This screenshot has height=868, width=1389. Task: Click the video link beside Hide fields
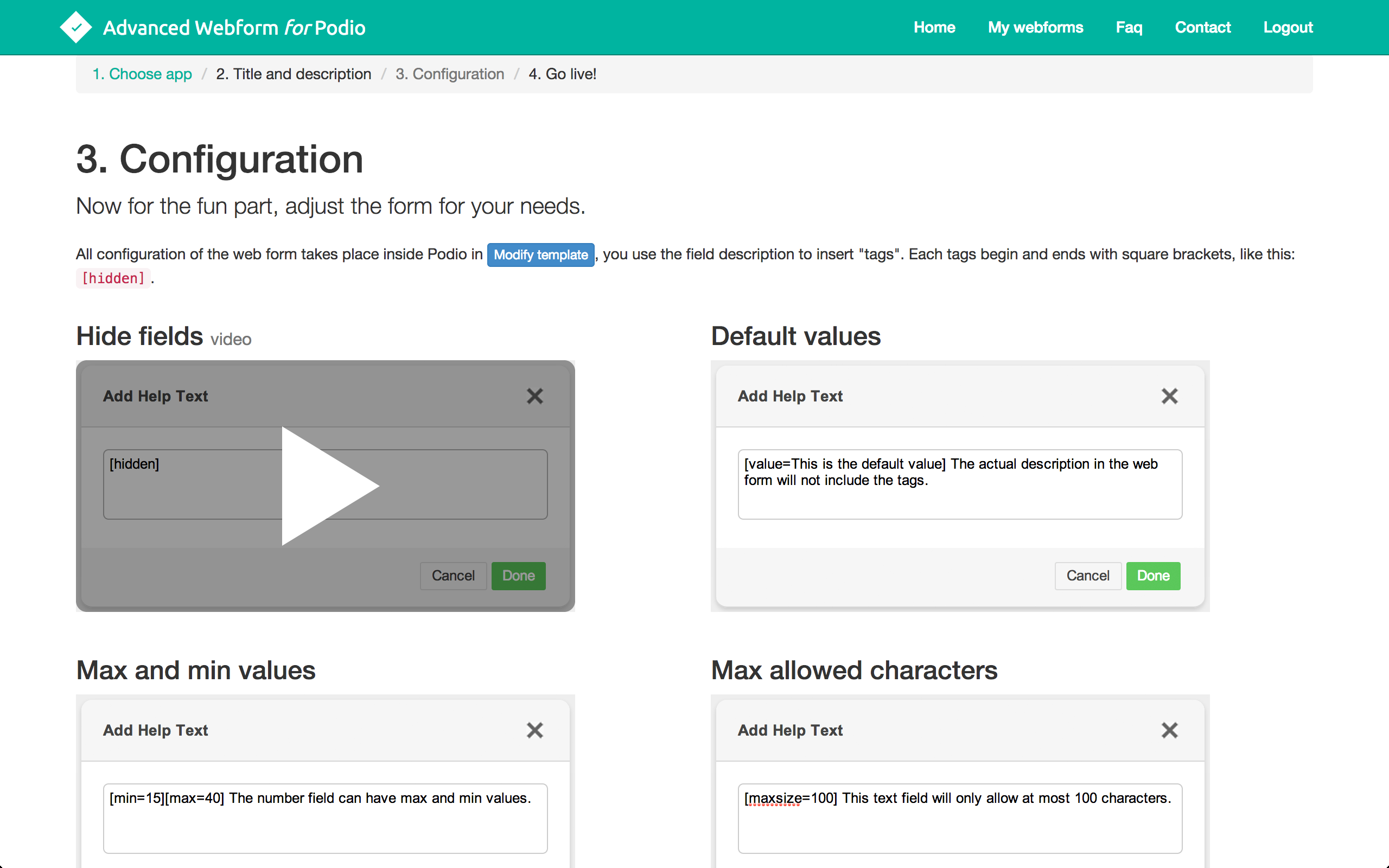click(x=231, y=339)
